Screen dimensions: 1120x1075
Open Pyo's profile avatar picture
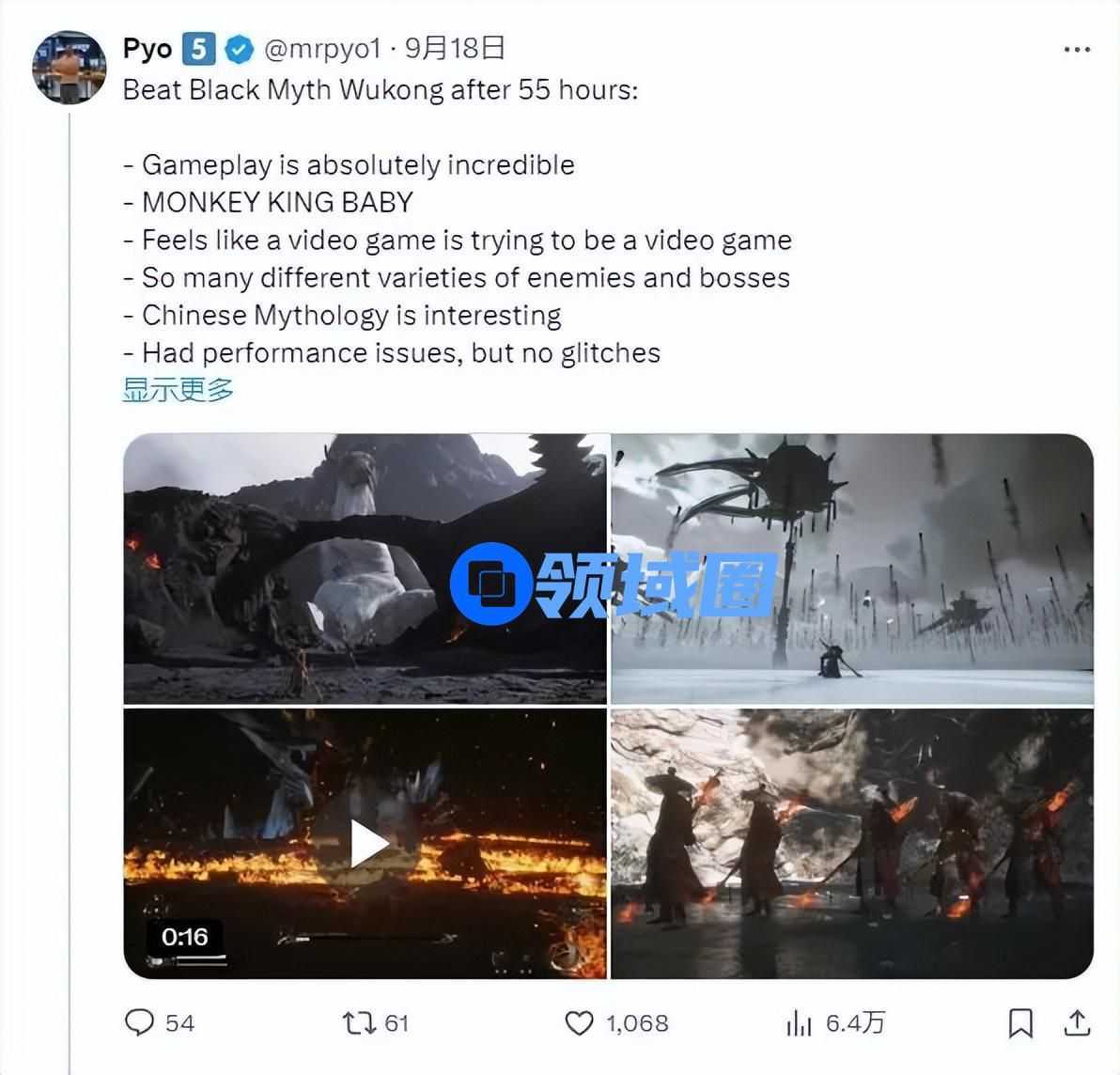[x=70, y=67]
